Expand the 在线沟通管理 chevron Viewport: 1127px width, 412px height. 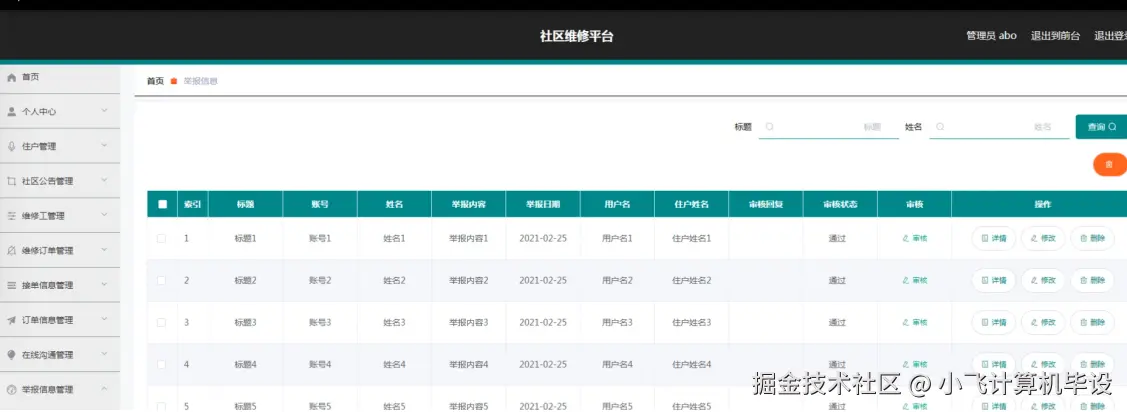pos(104,354)
